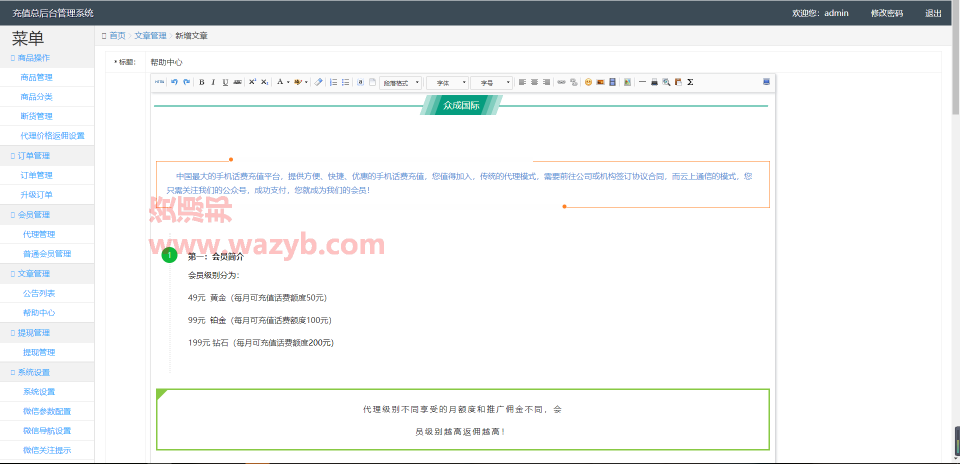Screen dimensions: 960x464
Task: Clear formatting with the eraser icon
Action: tap(318, 82)
